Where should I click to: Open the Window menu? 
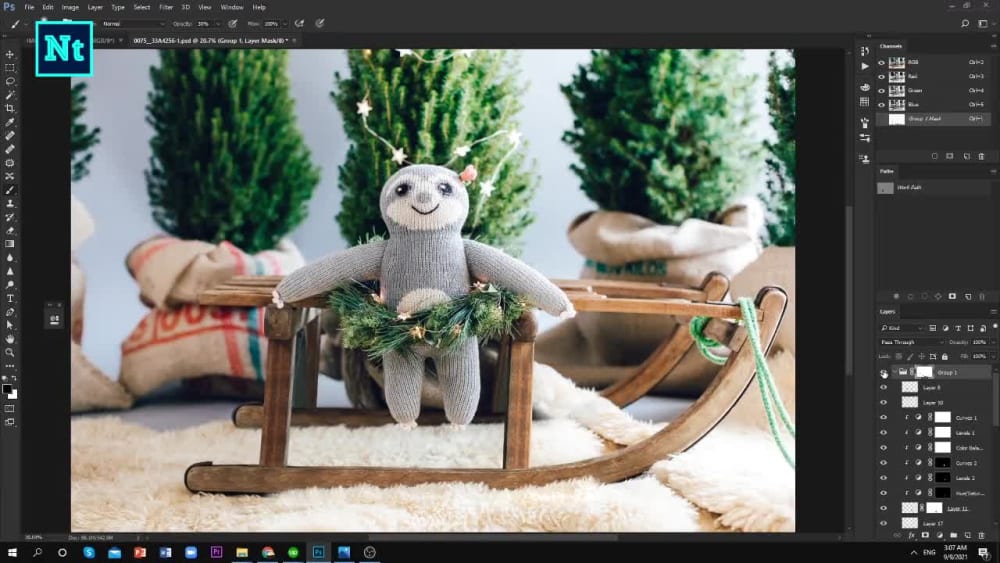tap(232, 7)
